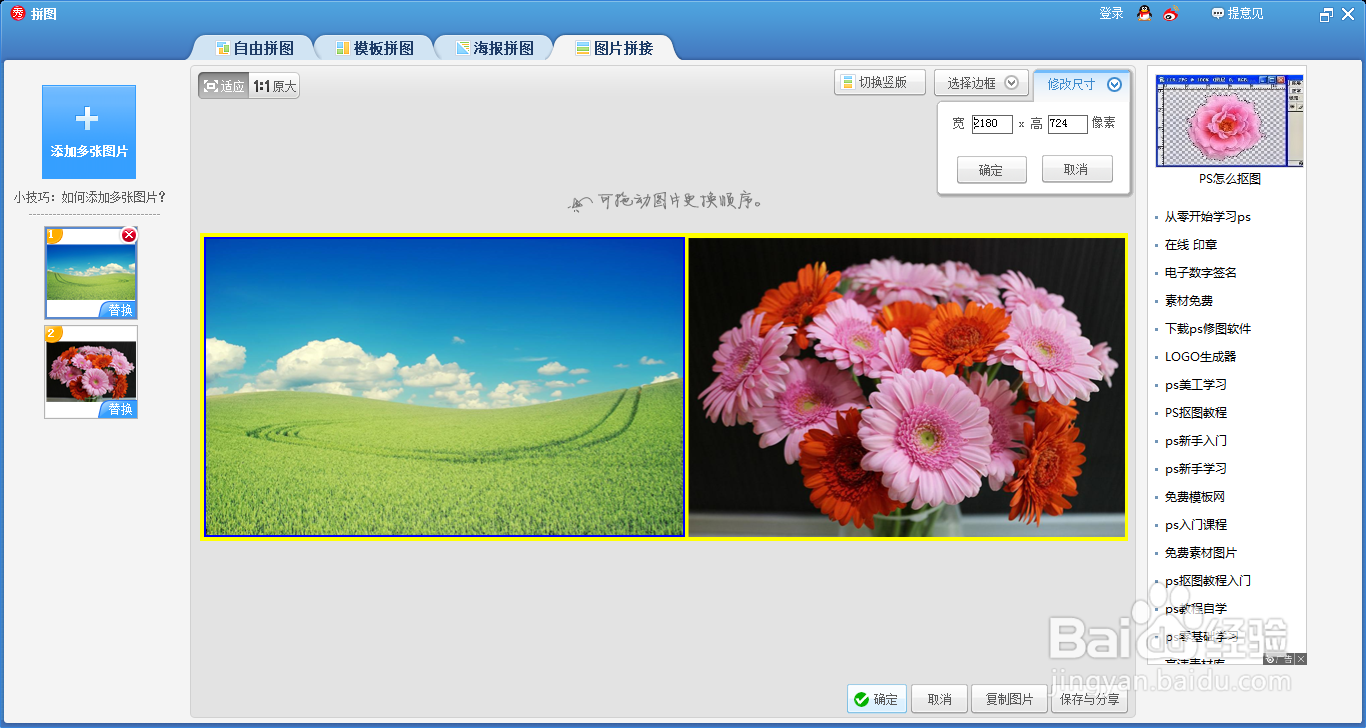Open the ps美工学习 link
The height and width of the screenshot is (728, 1366).
point(1196,385)
